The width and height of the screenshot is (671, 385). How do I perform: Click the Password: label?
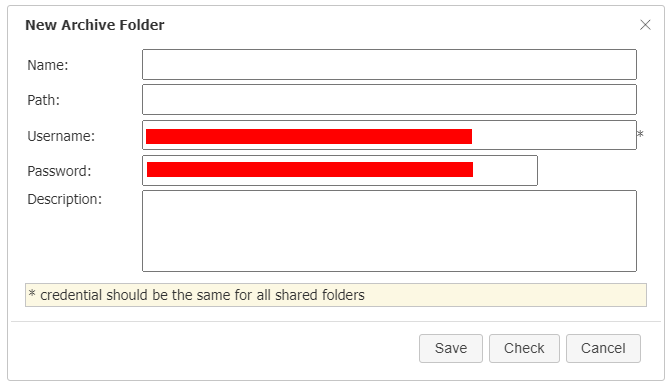click(x=59, y=171)
